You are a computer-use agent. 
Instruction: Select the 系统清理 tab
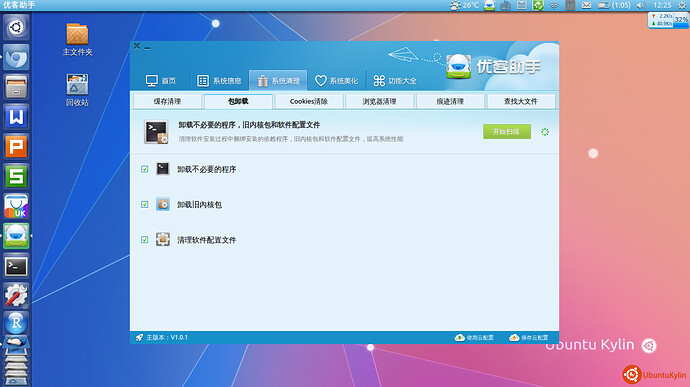(x=278, y=81)
